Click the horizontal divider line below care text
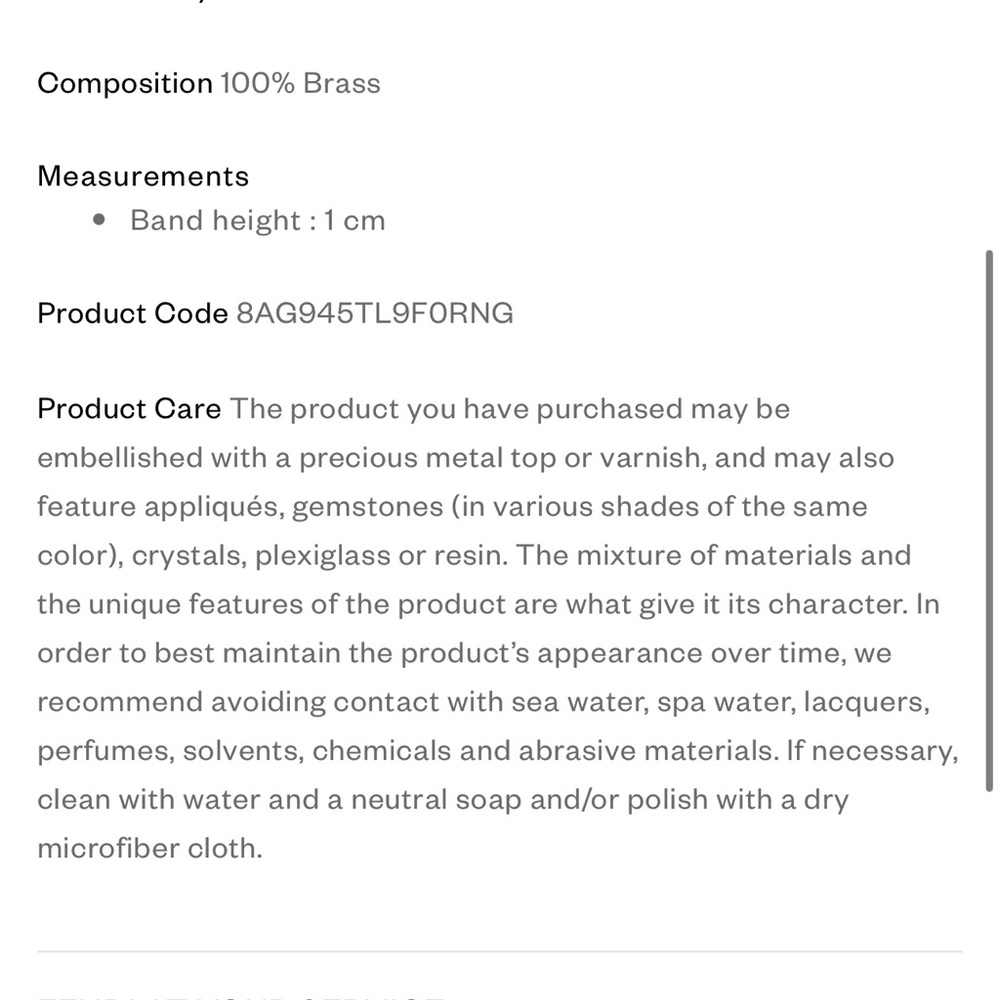Image resolution: width=1000 pixels, height=1000 pixels. [500, 951]
